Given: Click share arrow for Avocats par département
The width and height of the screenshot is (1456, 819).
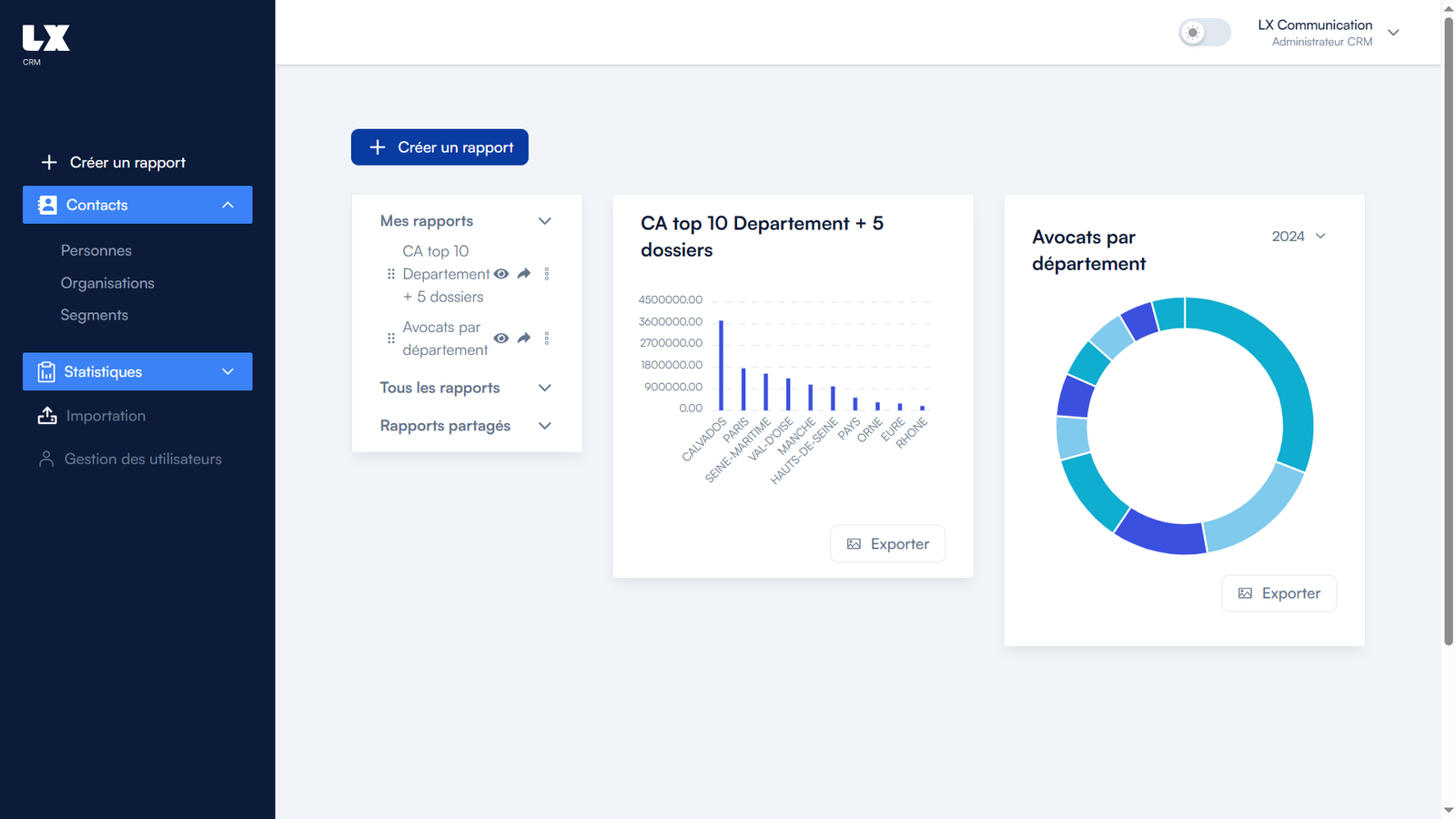Looking at the screenshot, I should tap(524, 339).
